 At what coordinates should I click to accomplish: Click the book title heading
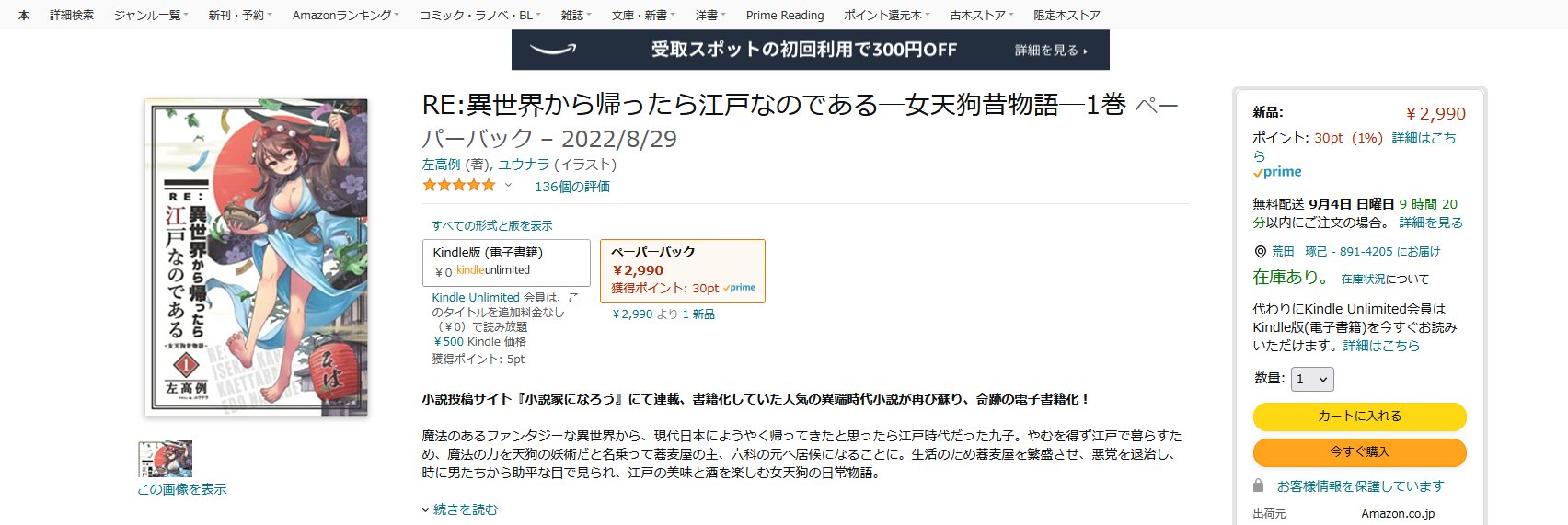pos(800,121)
